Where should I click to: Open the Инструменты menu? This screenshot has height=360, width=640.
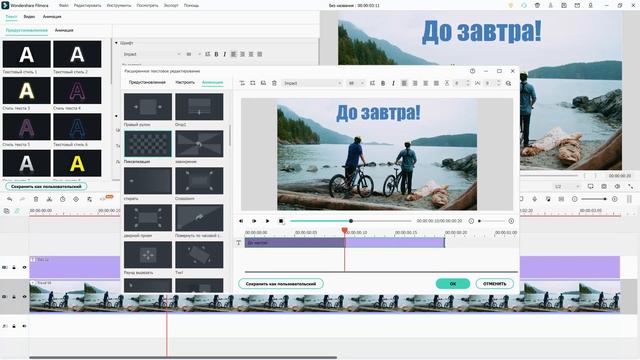click(119, 6)
